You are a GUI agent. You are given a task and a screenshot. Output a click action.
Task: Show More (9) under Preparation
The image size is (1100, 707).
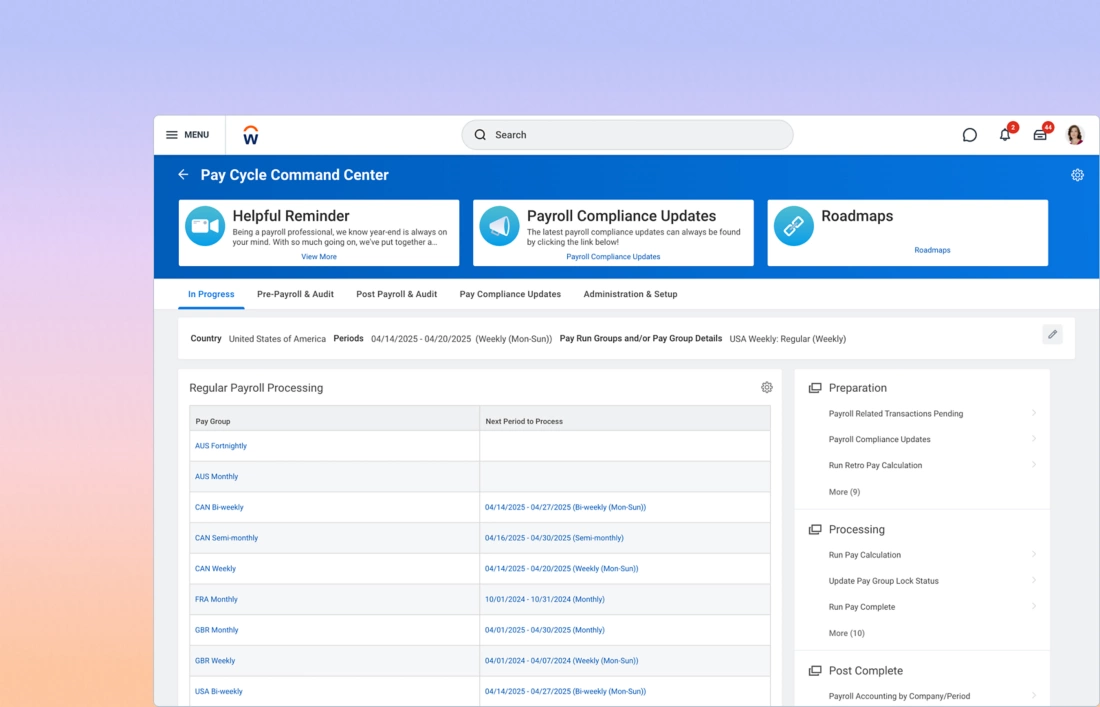coord(844,492)
